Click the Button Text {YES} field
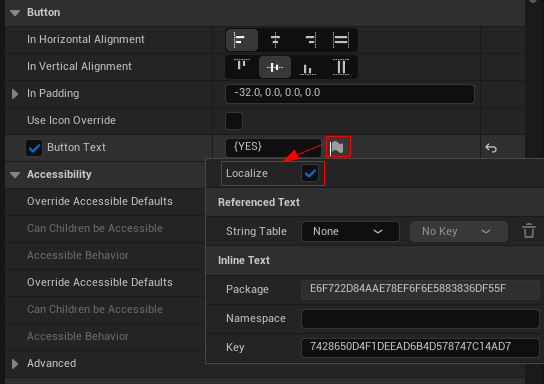 tap(273, 147)
